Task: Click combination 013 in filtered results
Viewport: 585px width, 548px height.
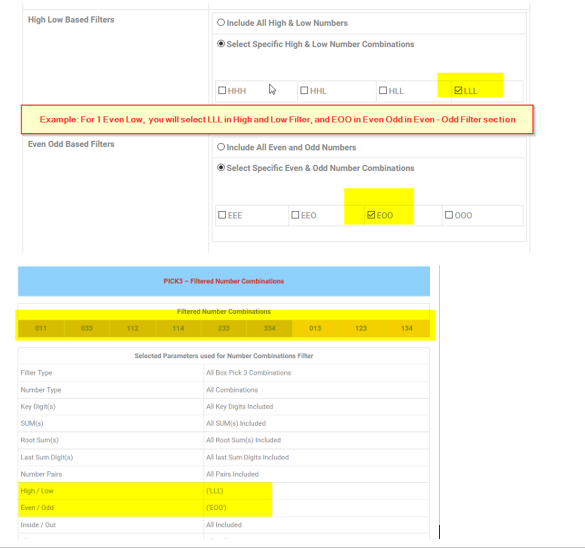Action: (315, 328)
